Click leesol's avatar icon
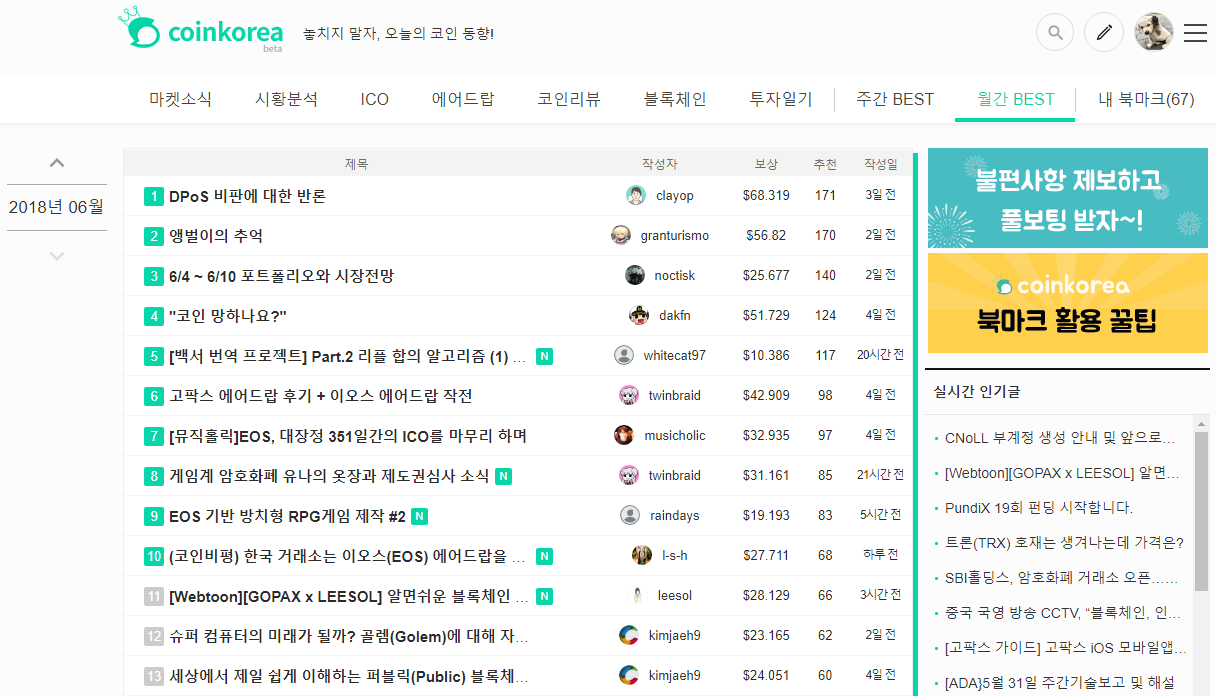 coord(638,595)
